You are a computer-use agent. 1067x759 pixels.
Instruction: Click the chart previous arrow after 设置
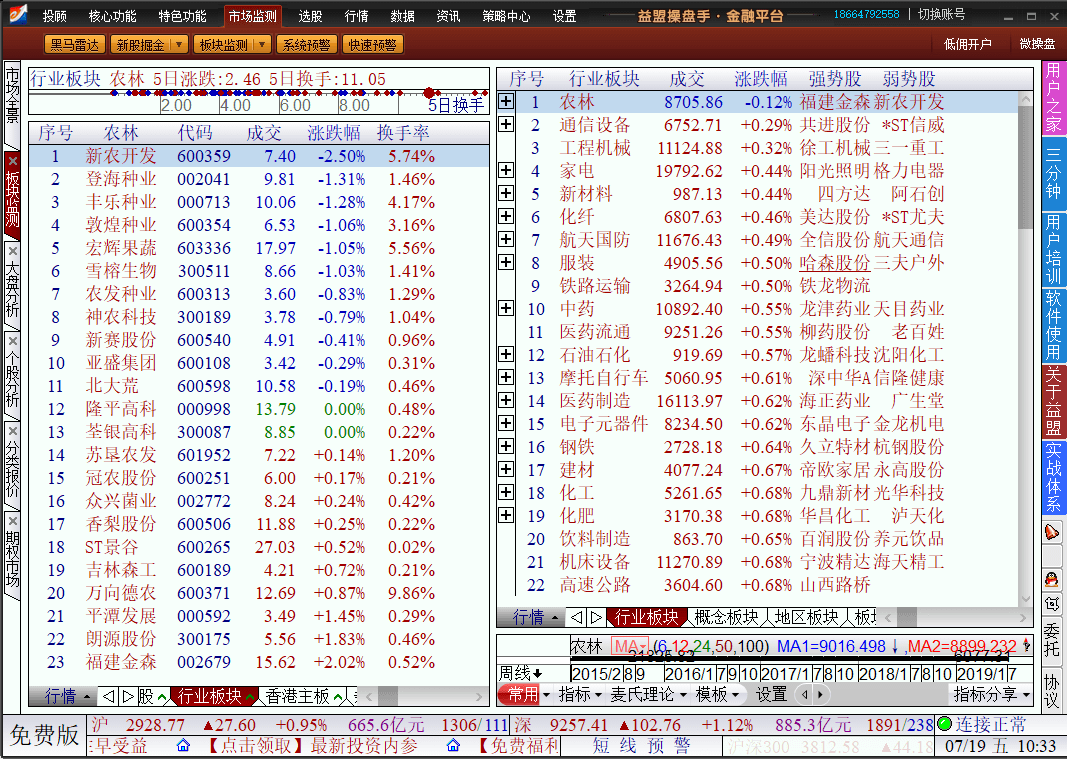click(x=805, y=694)
